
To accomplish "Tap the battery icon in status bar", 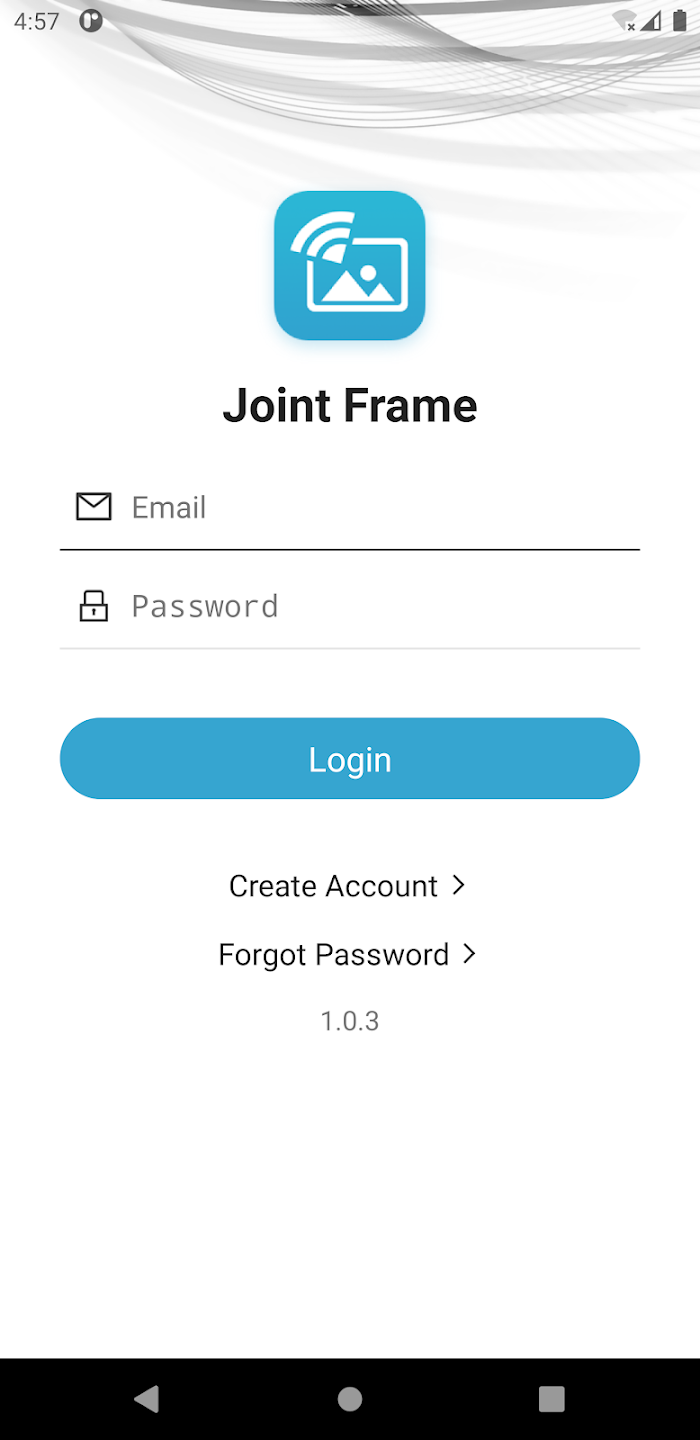I will tap(680, 21).
